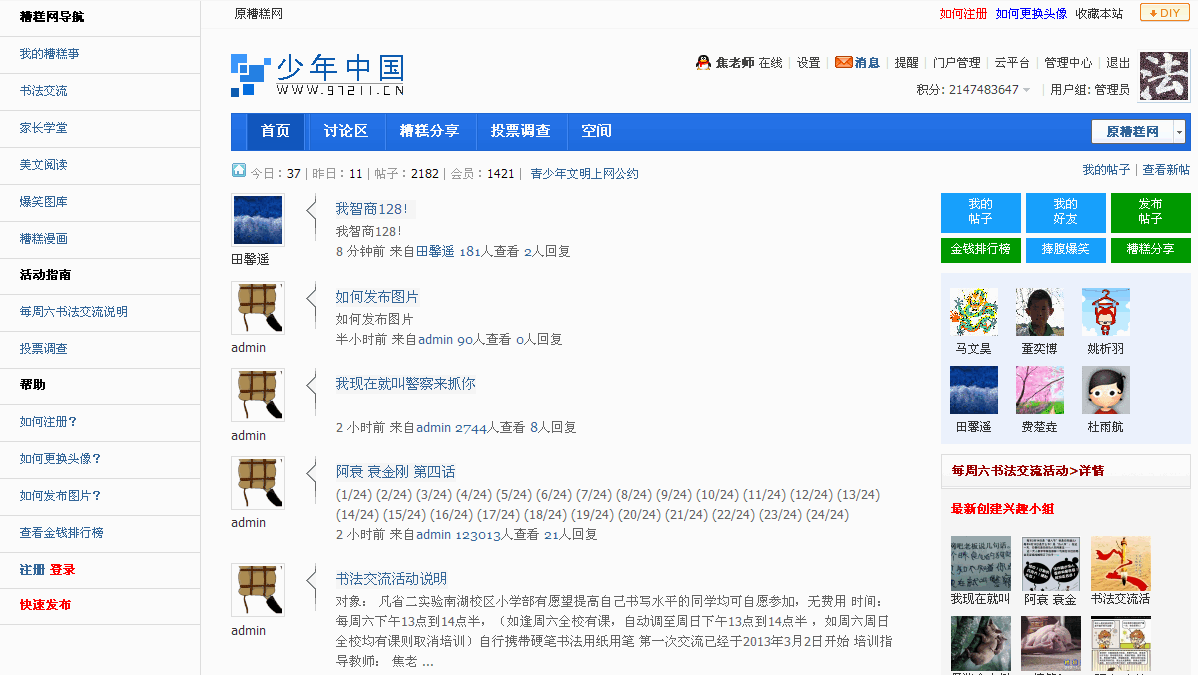Click red 快速发布 in left sidebar
Viewport: 1198px width, 675px height.
(x=45, y=605)
